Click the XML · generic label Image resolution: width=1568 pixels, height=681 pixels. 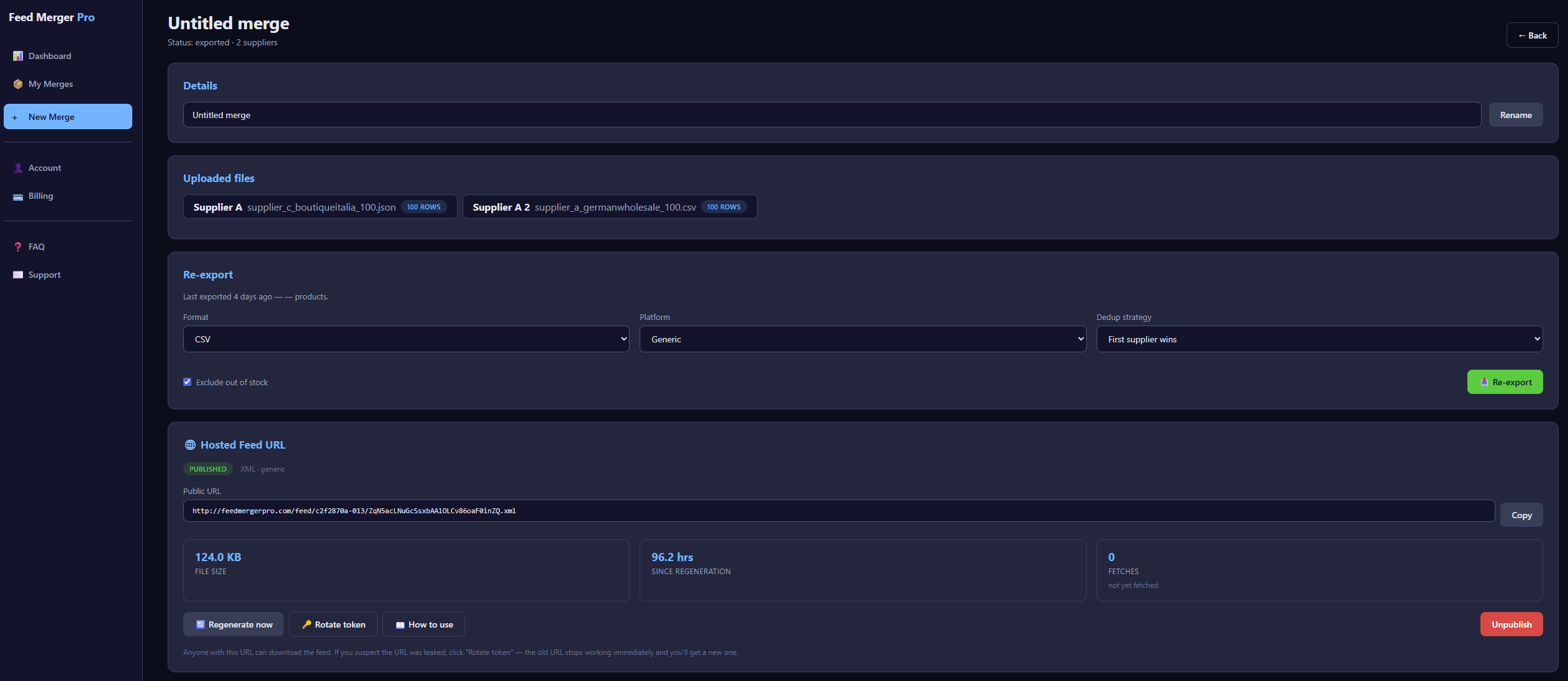[263, 469]
